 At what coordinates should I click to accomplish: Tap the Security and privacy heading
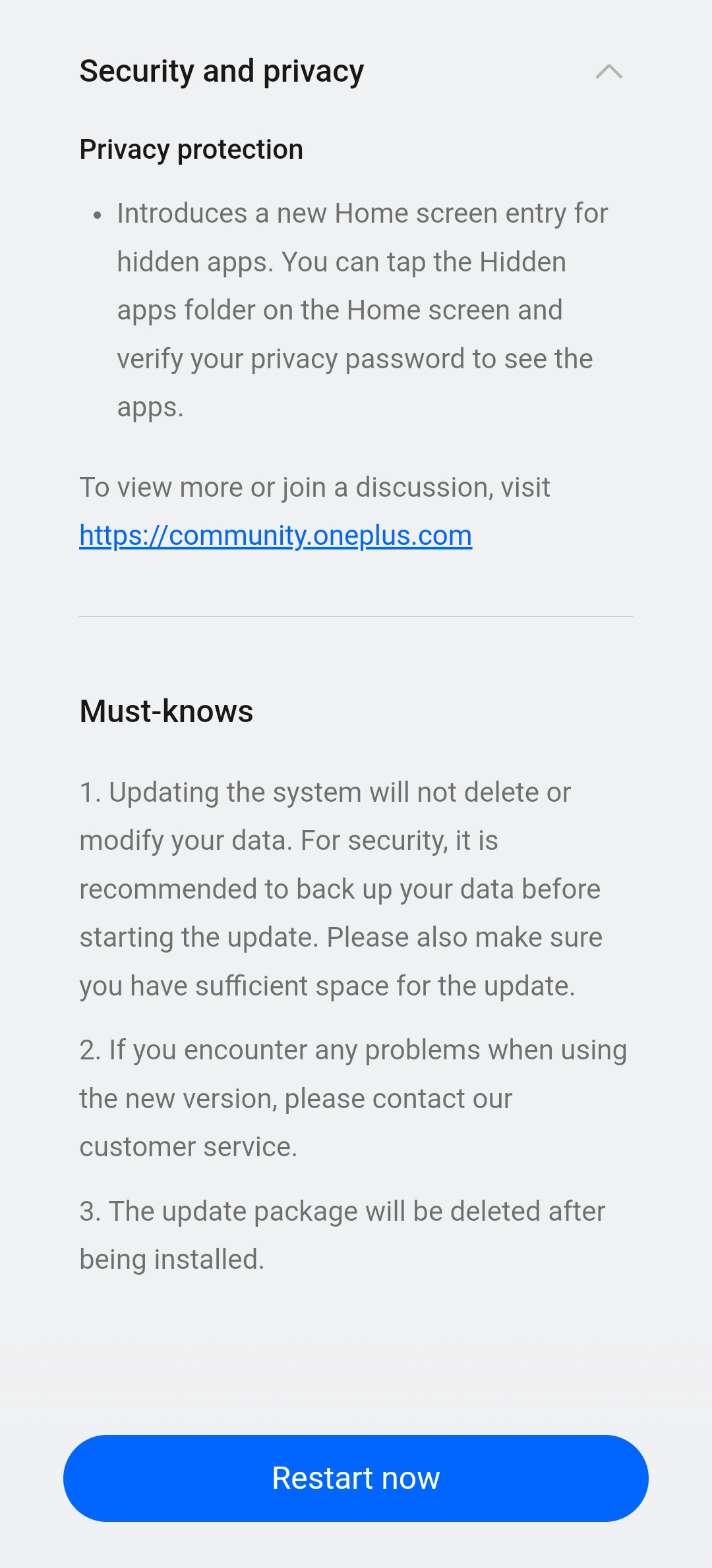point(222,71)
